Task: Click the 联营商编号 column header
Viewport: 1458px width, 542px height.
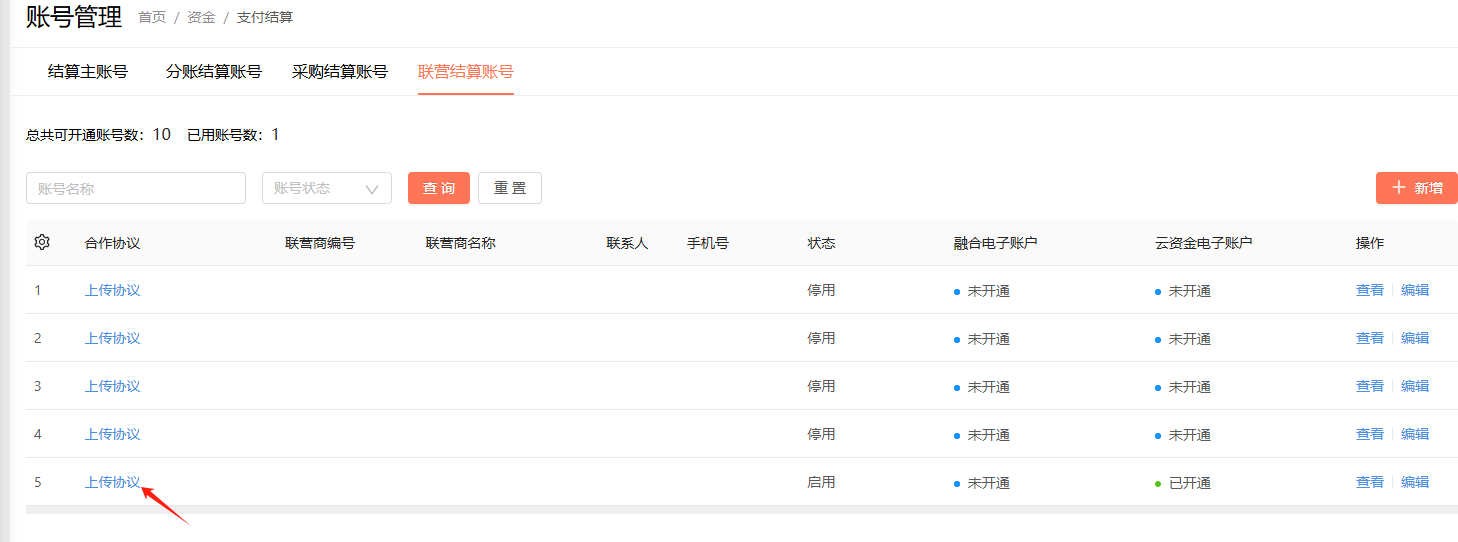Action: 320,243
